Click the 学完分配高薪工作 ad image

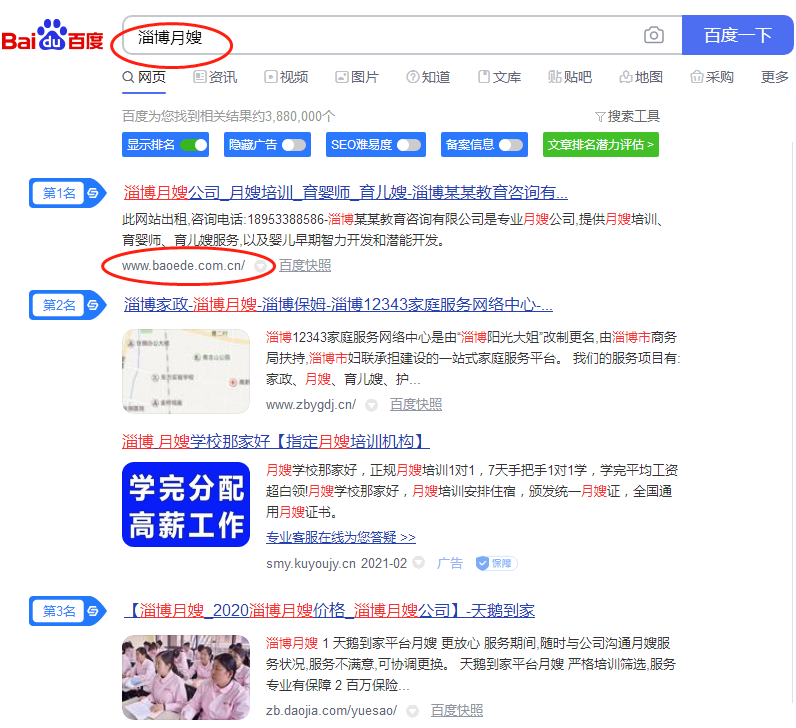186,505
